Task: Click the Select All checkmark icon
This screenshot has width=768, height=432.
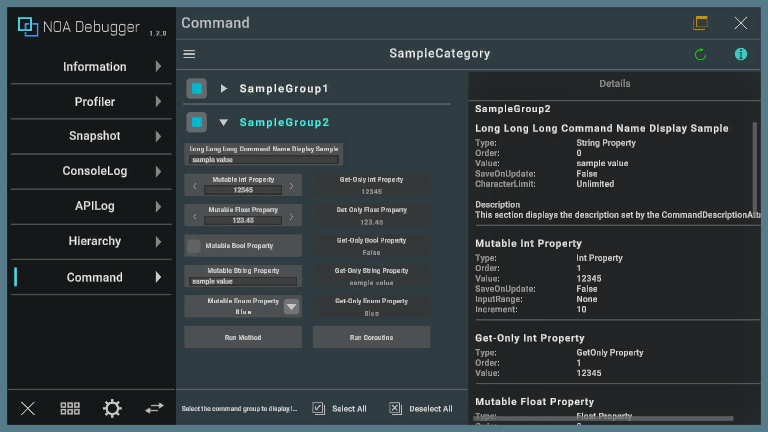Action: coord(318,408)
